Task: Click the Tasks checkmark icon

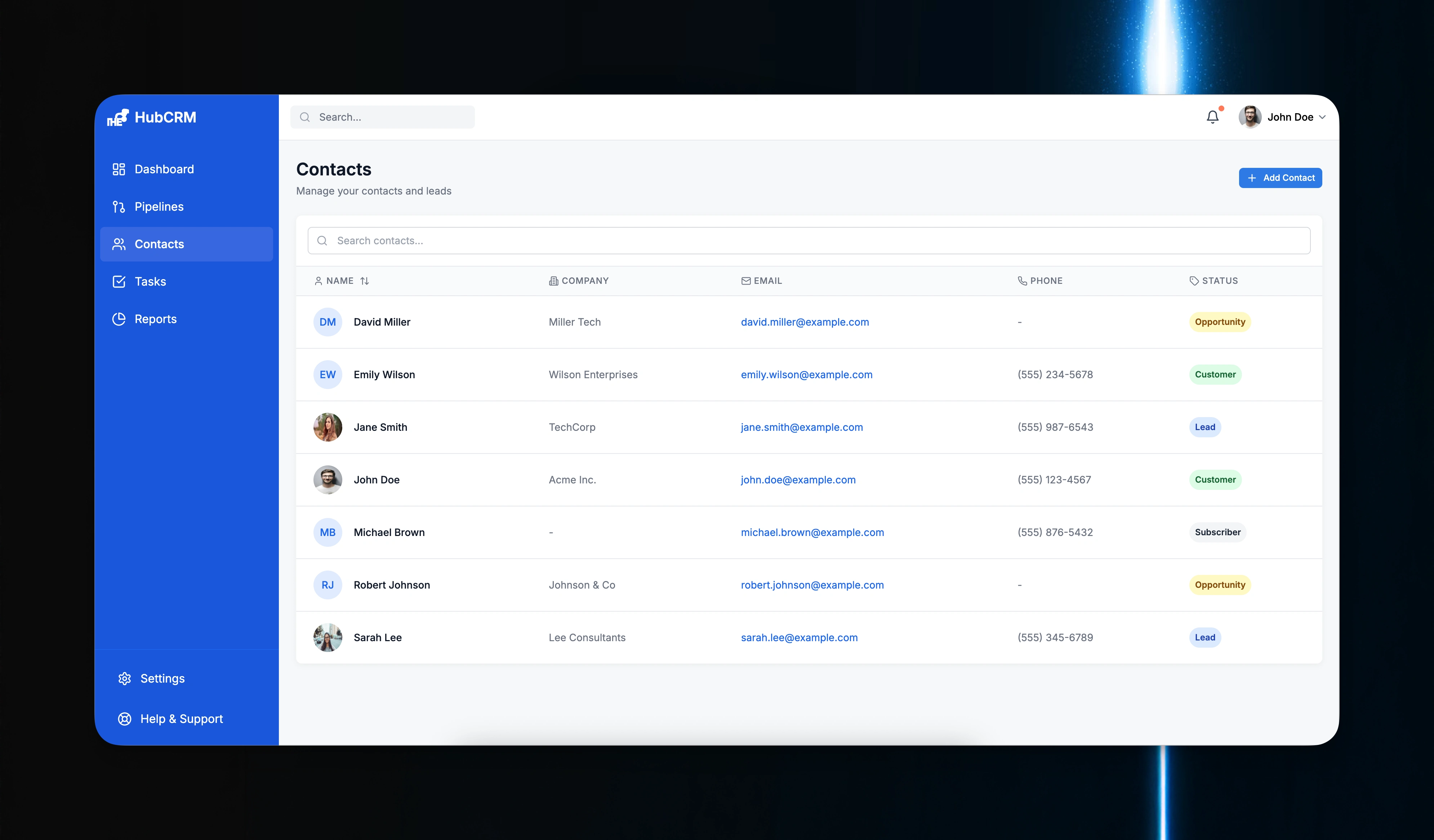Action: [x=119, y=282]
